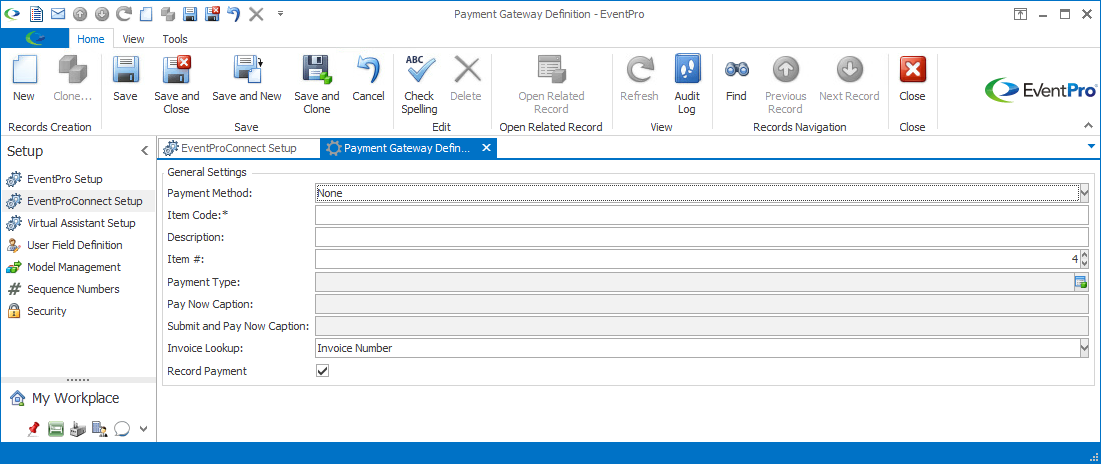Switch to EventProConnect Setup document tab
The height and width of the screenshot is (464, 1101).
(239, 148)
